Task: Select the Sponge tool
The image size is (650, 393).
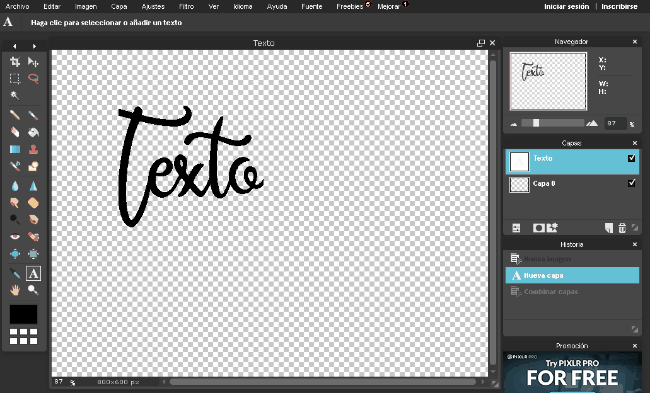Action: pos(33,203)
